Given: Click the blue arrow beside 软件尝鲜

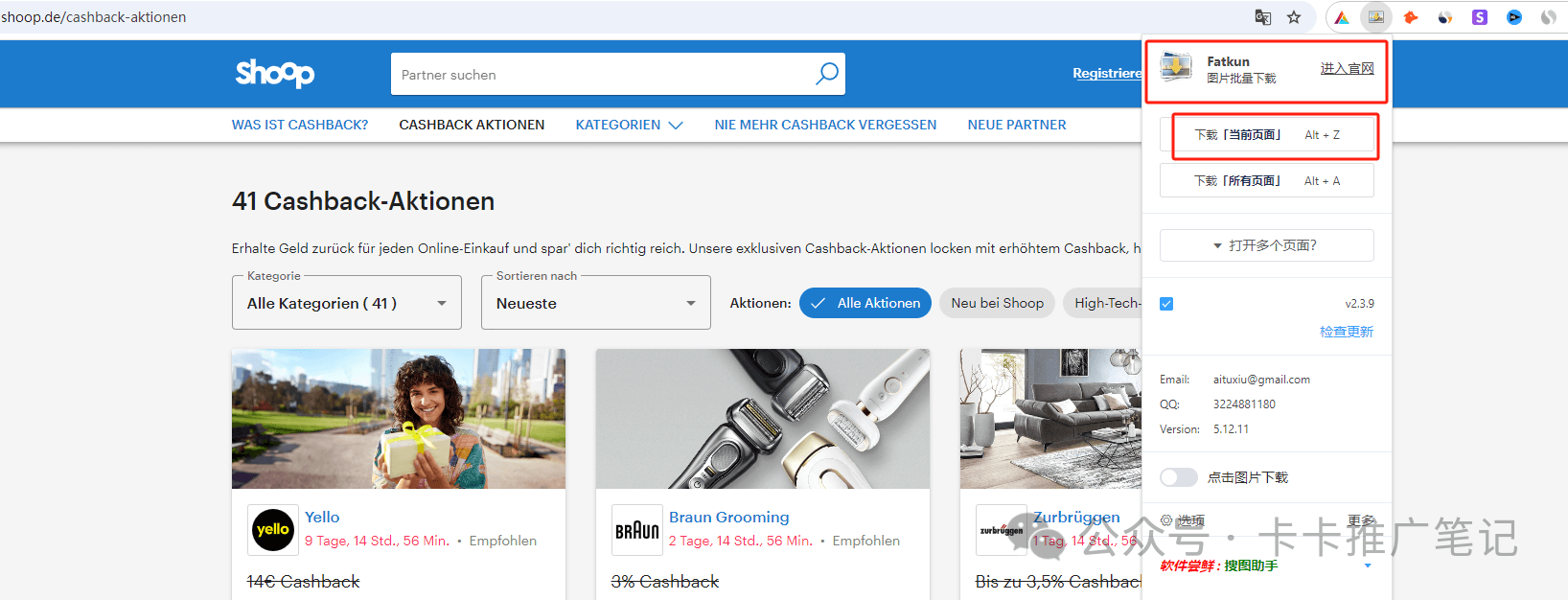Looking at the screenshot, I should (x=1368, y=565).
